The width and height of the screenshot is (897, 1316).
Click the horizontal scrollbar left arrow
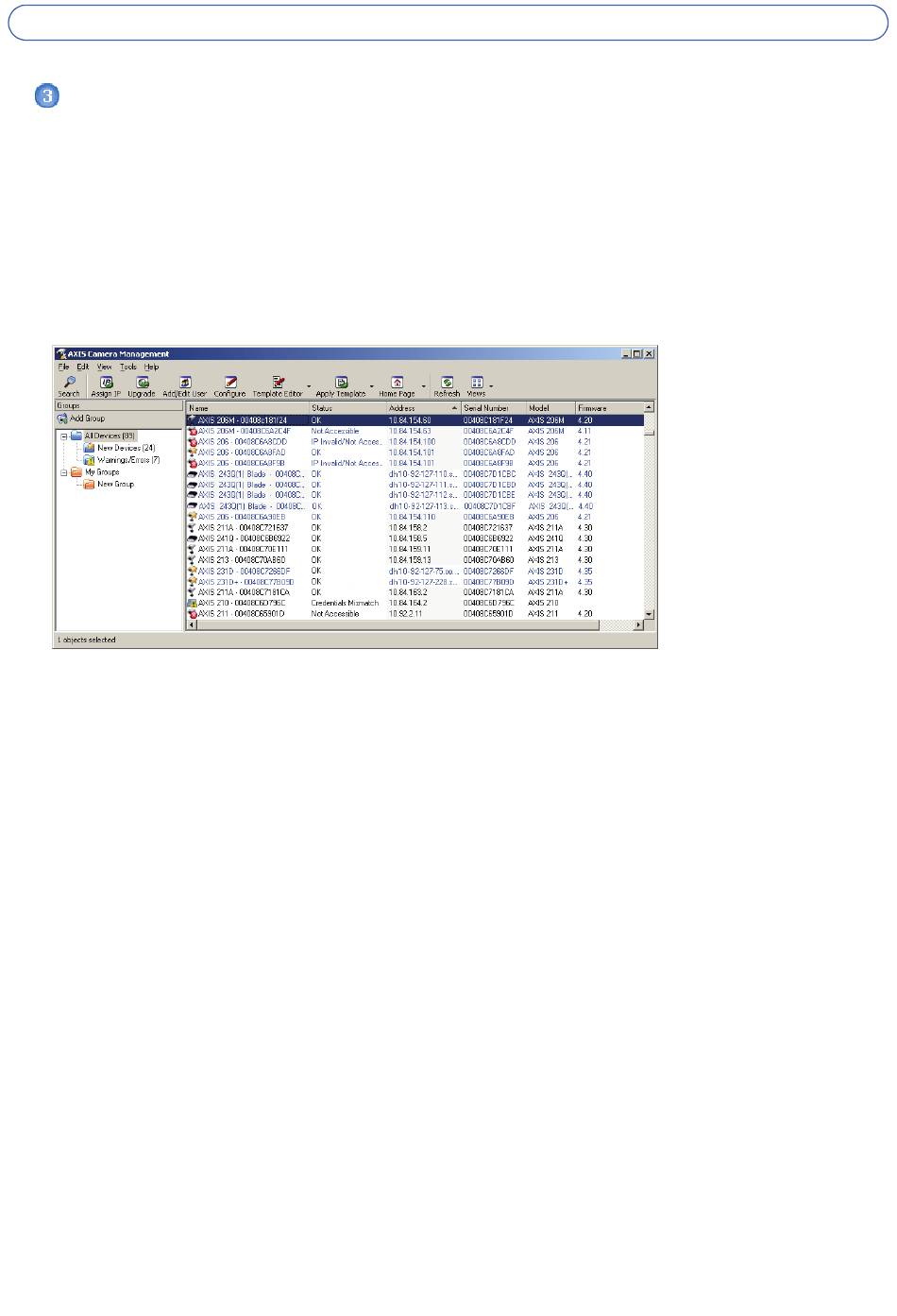192,624
